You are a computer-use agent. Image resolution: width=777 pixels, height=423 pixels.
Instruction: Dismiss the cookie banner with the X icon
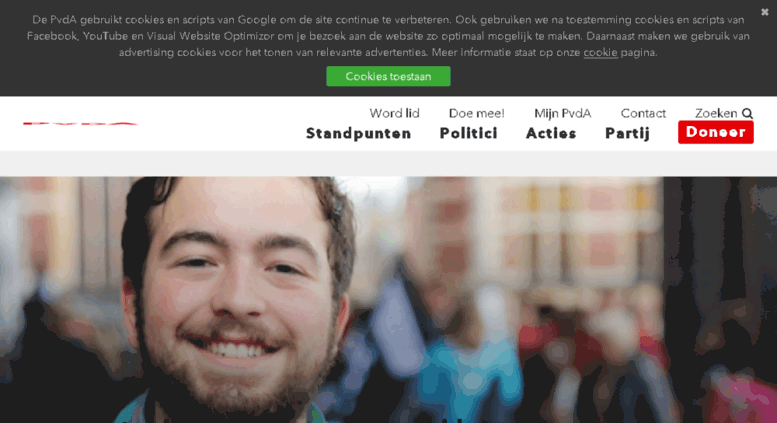(x=765, y=12)
